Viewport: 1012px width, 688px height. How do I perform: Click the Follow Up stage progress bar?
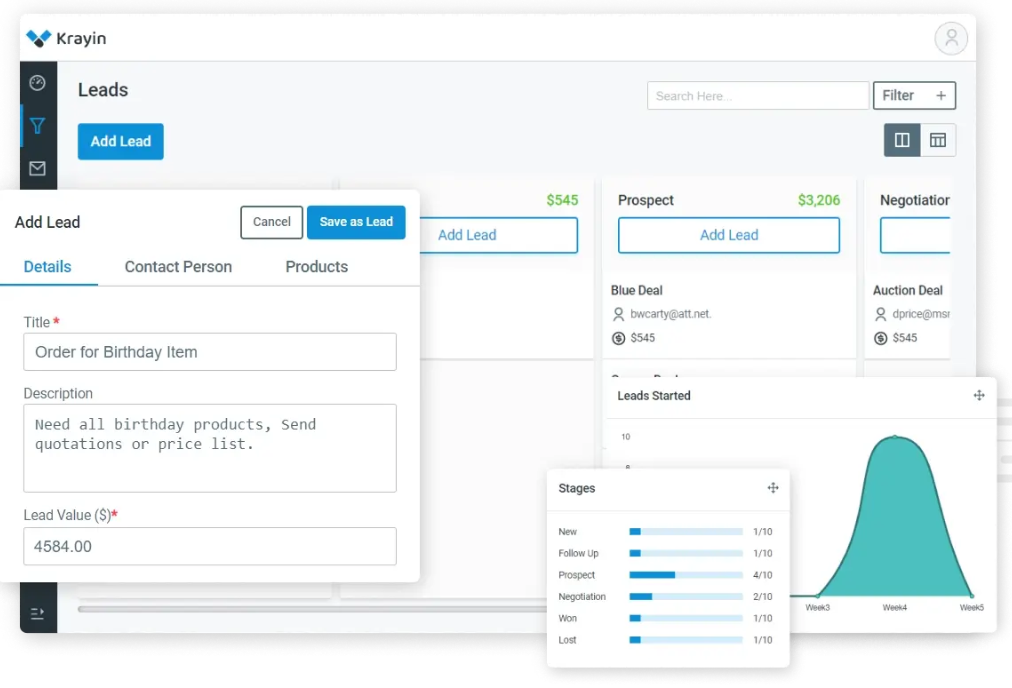[685, 553]
